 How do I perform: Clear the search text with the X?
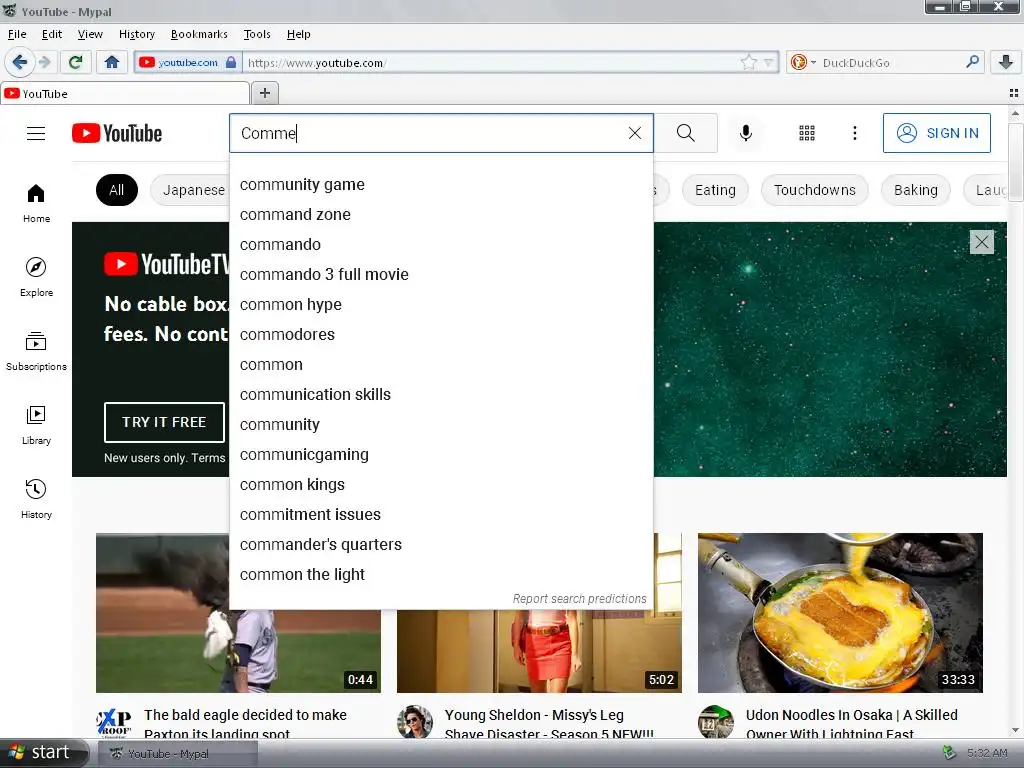click(634, 133)
